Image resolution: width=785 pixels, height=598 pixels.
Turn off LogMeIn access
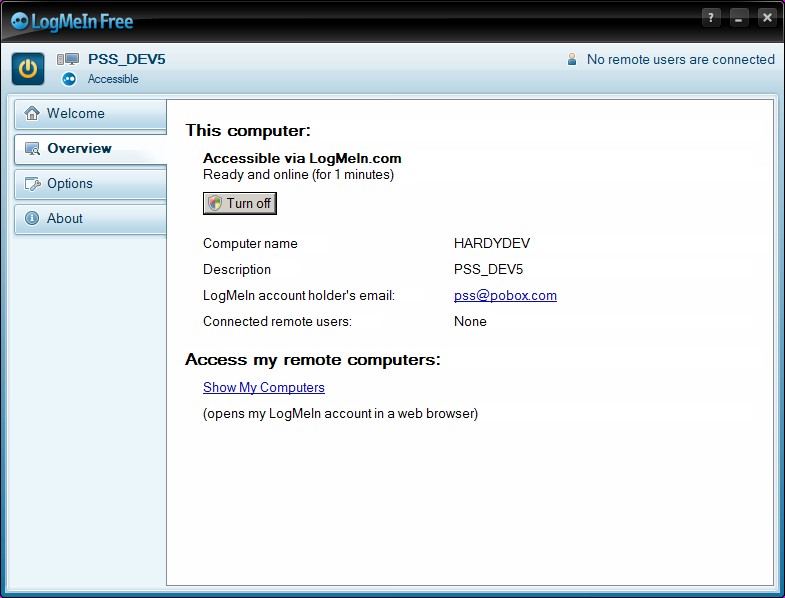click(240, 203)
